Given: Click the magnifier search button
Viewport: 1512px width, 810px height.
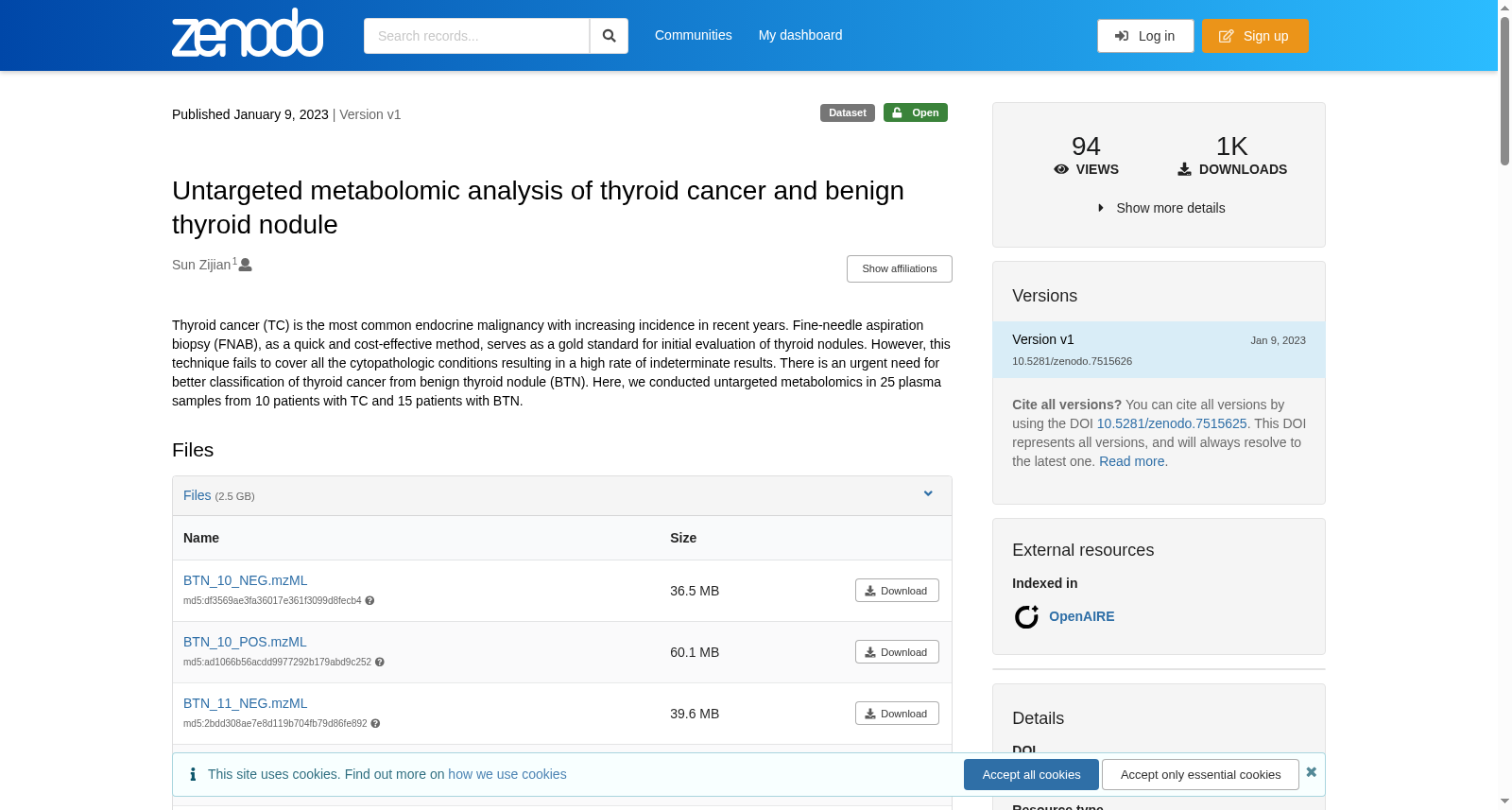Looking at the screenshot, I should 609,36.
